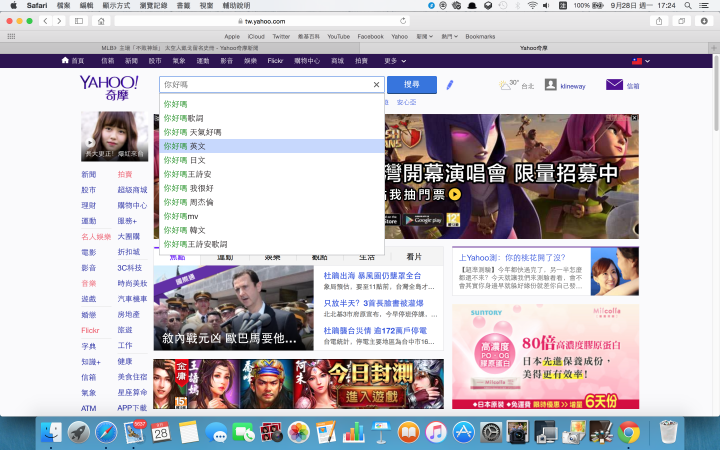Open the 書籤 menu
The width and height of the screenshot is (720, 450).
pos(183,6)
